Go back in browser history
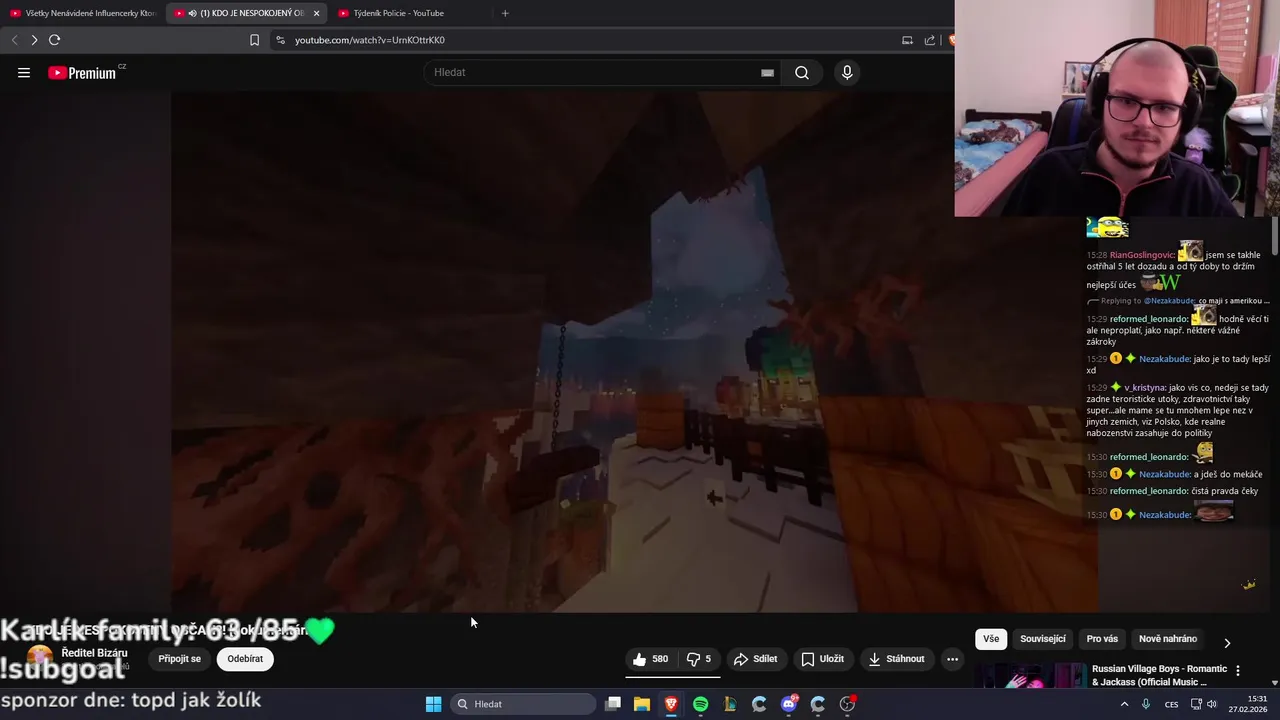1280x720 pixels. (14, 40)
